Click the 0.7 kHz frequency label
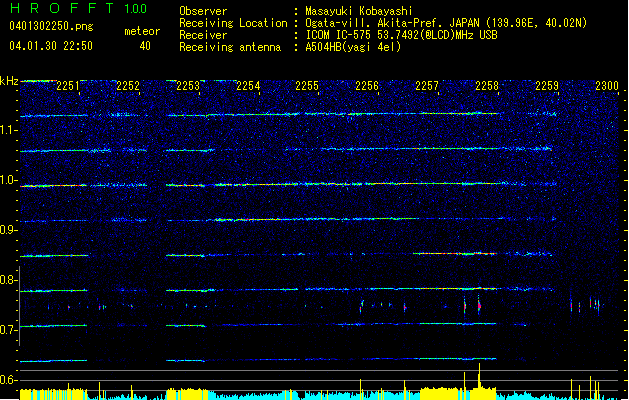The height and width of the screenshot is (400, 629). tap(9, 330)
